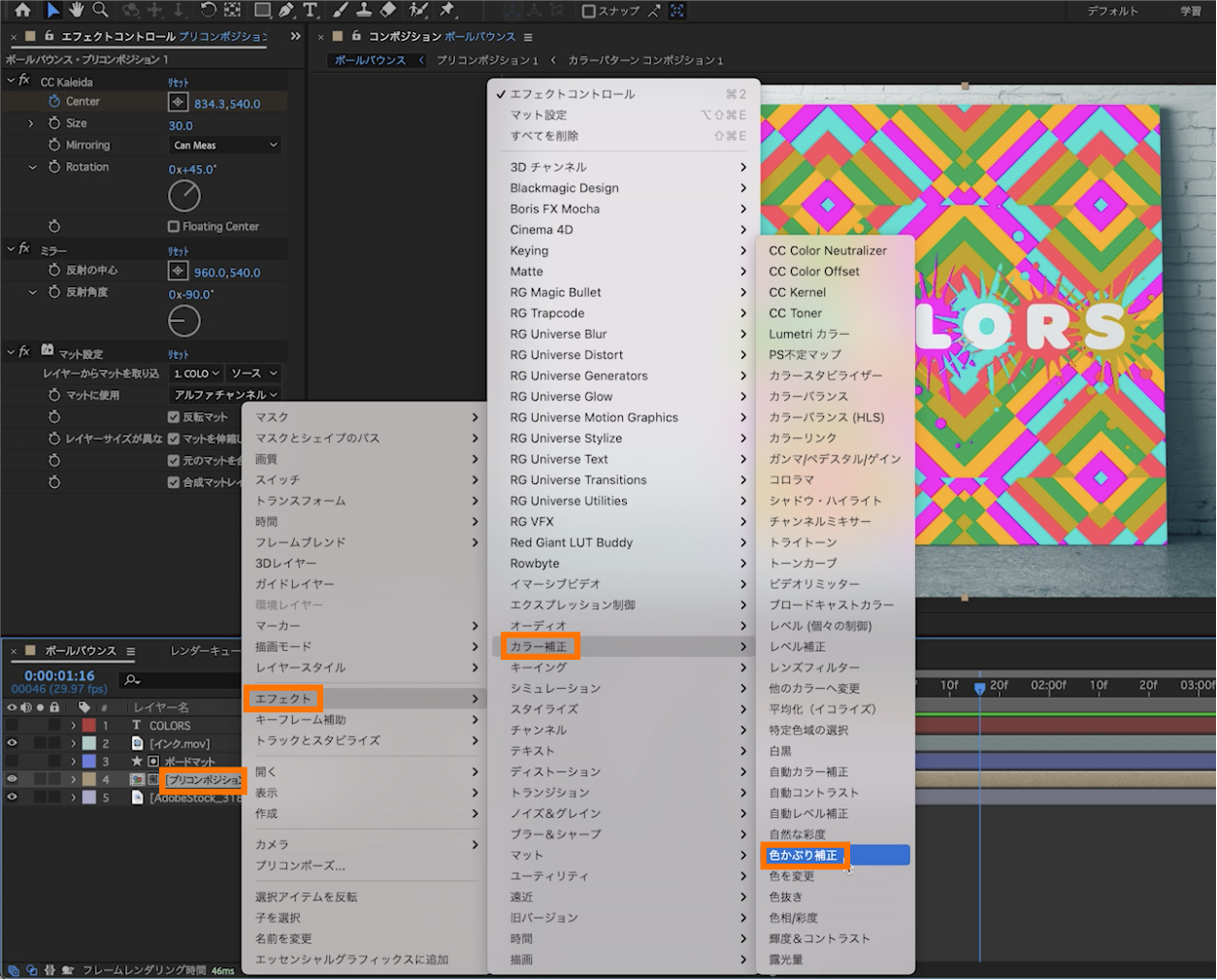Image resolution: width=1217 pixels, height=980 pixels.
Task: Select the Selection arrow tool
Action: tap(53, 10)
